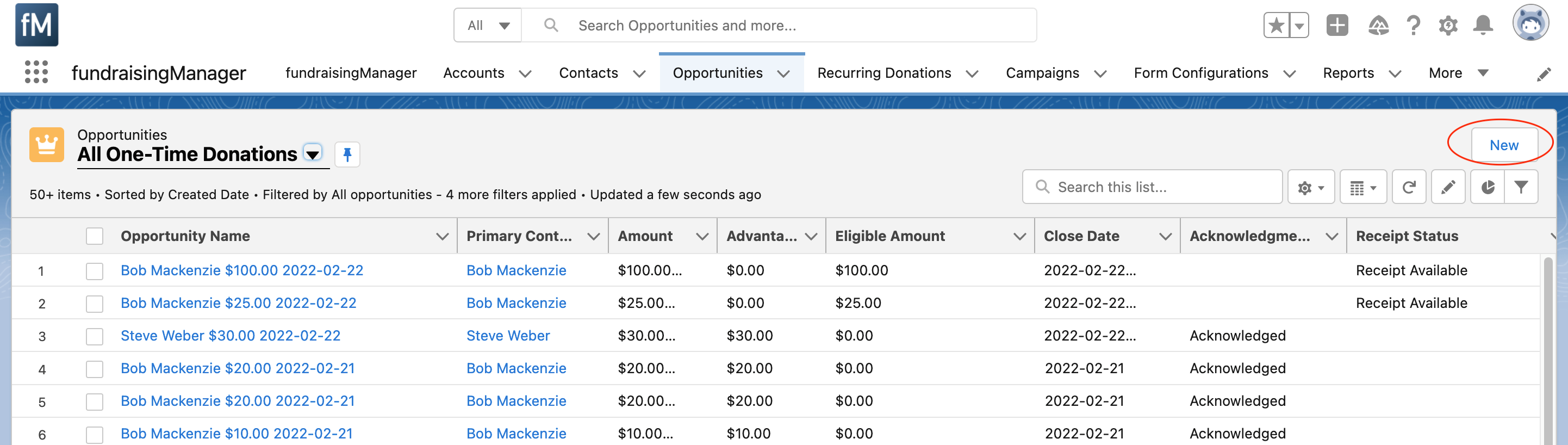Click the inline edit pencil for list
The height and width of the screenshot is (445, 1568).
[x=1448, y=188]
